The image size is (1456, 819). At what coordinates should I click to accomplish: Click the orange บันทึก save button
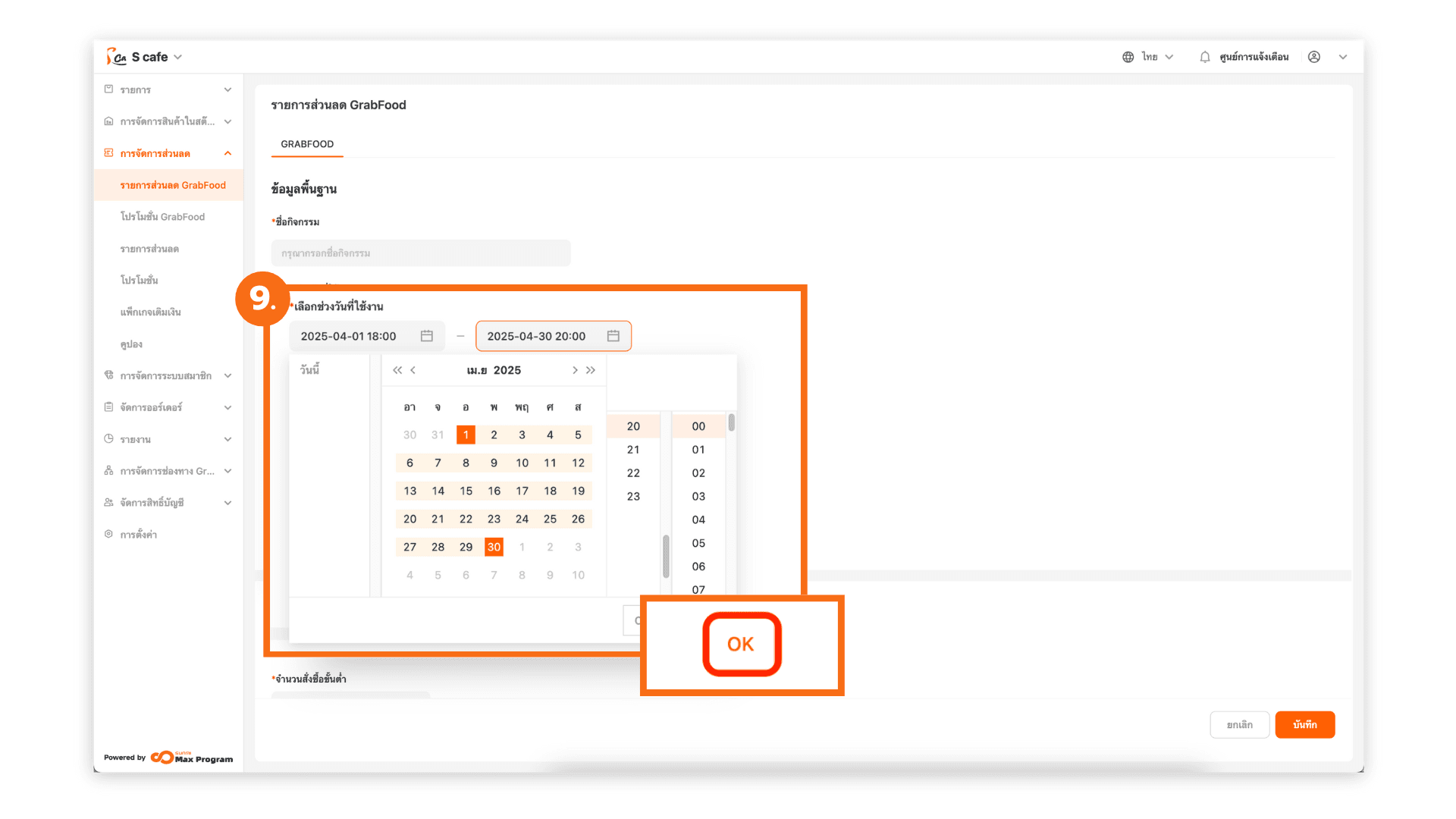click(1304, 724)
